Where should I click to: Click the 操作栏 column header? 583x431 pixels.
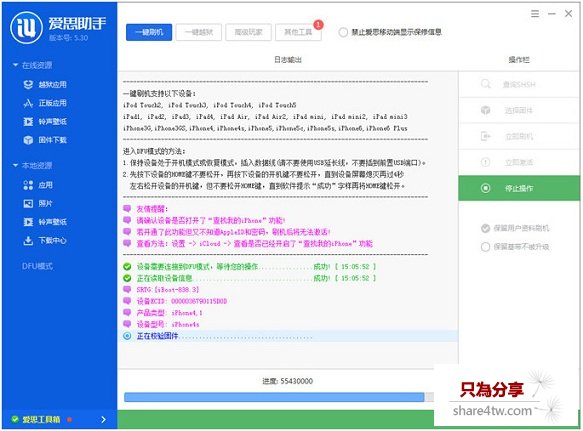click(x=519, y=60)
